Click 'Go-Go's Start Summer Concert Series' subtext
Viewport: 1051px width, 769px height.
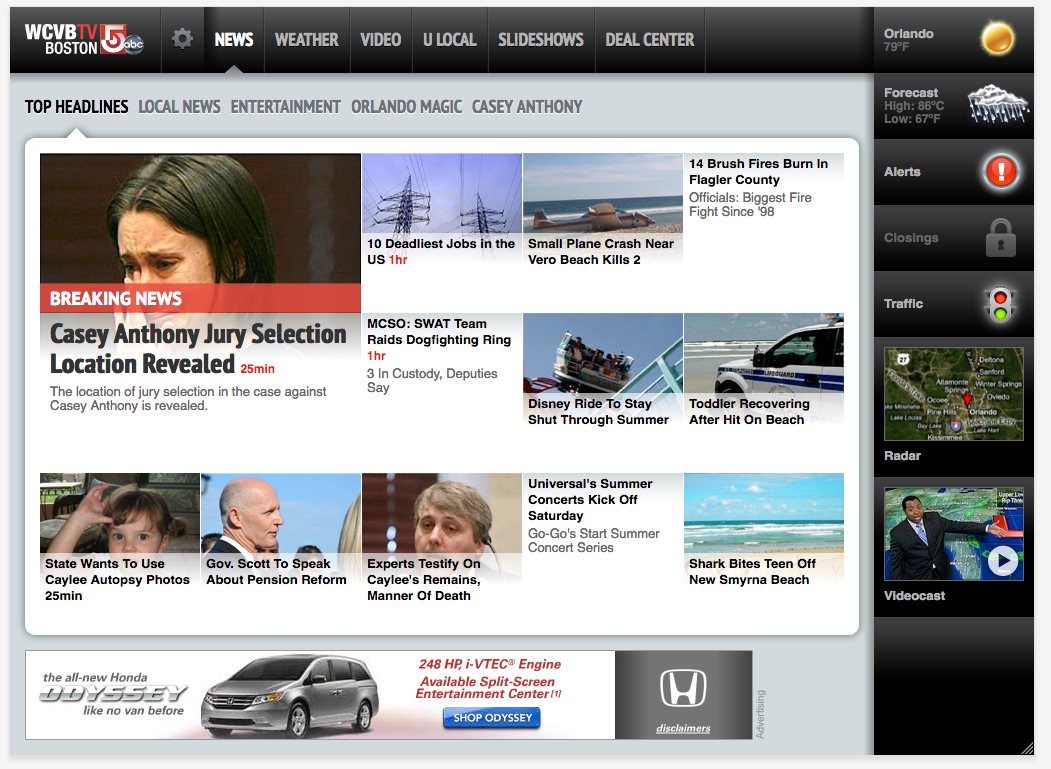[x=593, y=540]
